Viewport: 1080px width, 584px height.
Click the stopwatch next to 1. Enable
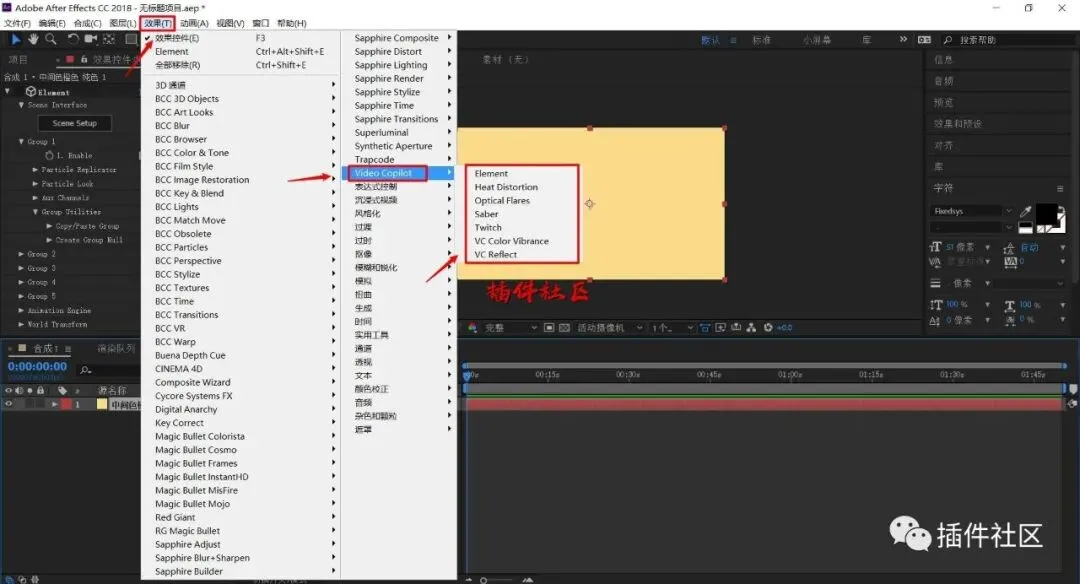[x=49, y=156]
